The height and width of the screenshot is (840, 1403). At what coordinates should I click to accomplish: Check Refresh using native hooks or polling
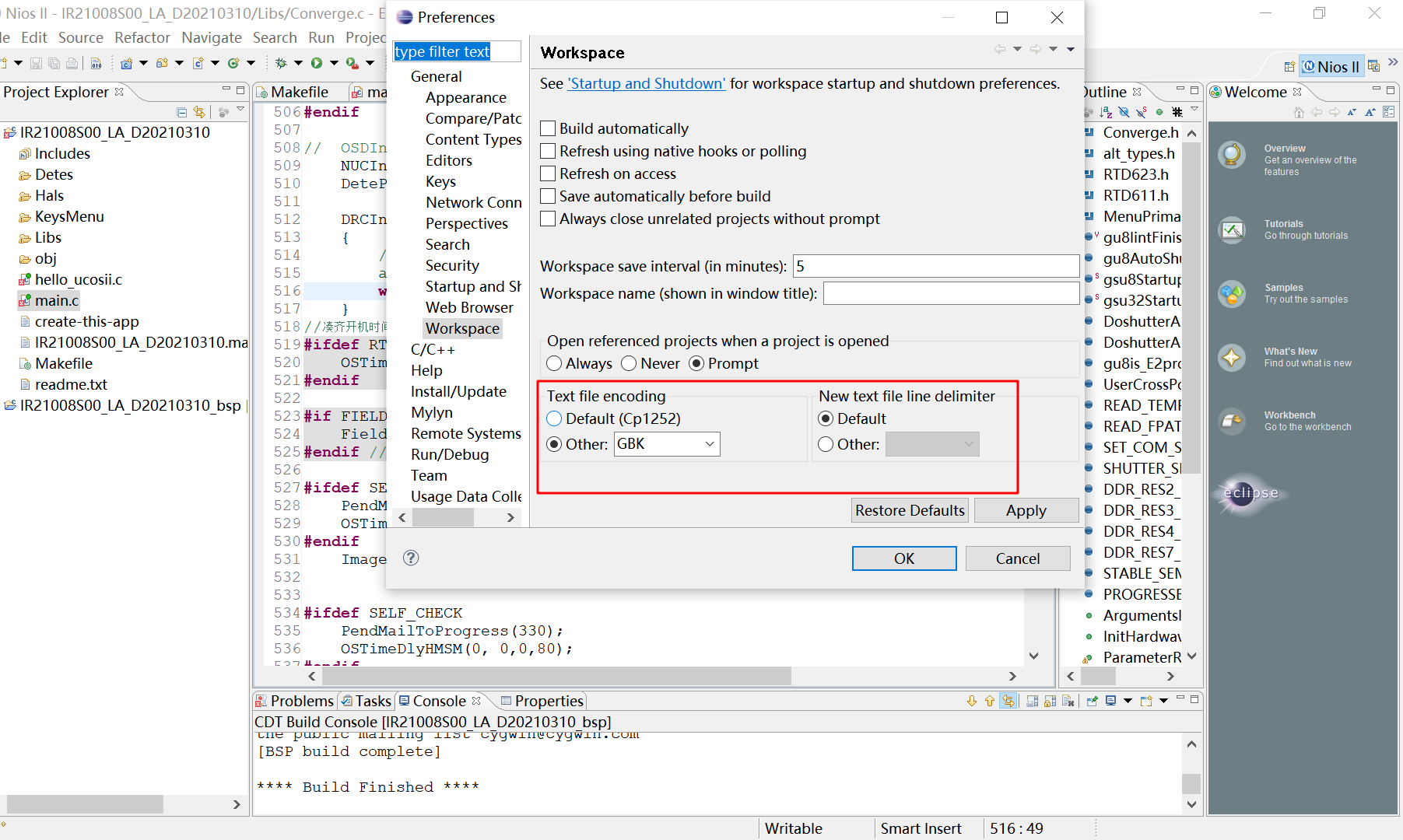tap(548, 151)
